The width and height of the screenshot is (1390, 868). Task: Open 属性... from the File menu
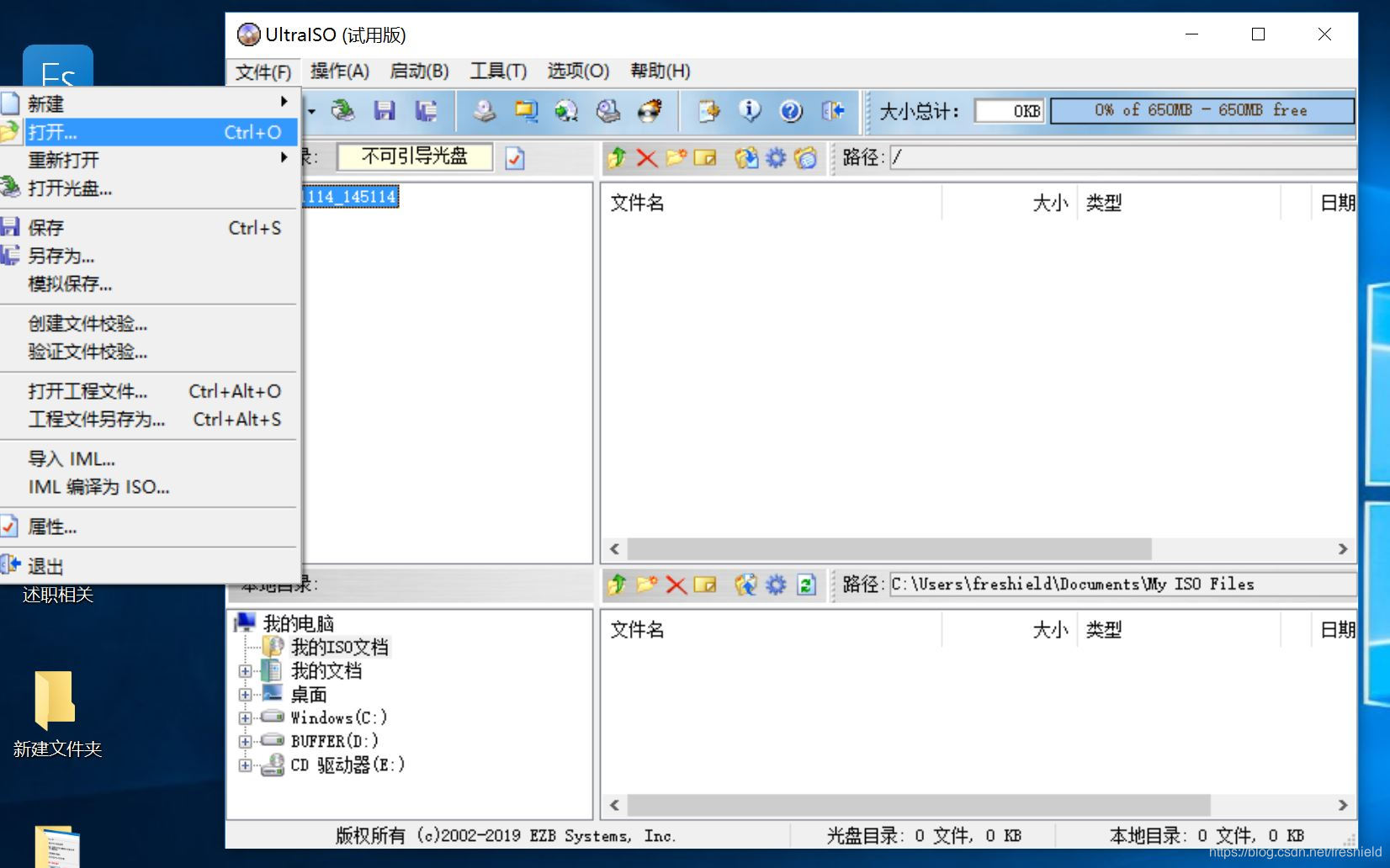[149, 527]
